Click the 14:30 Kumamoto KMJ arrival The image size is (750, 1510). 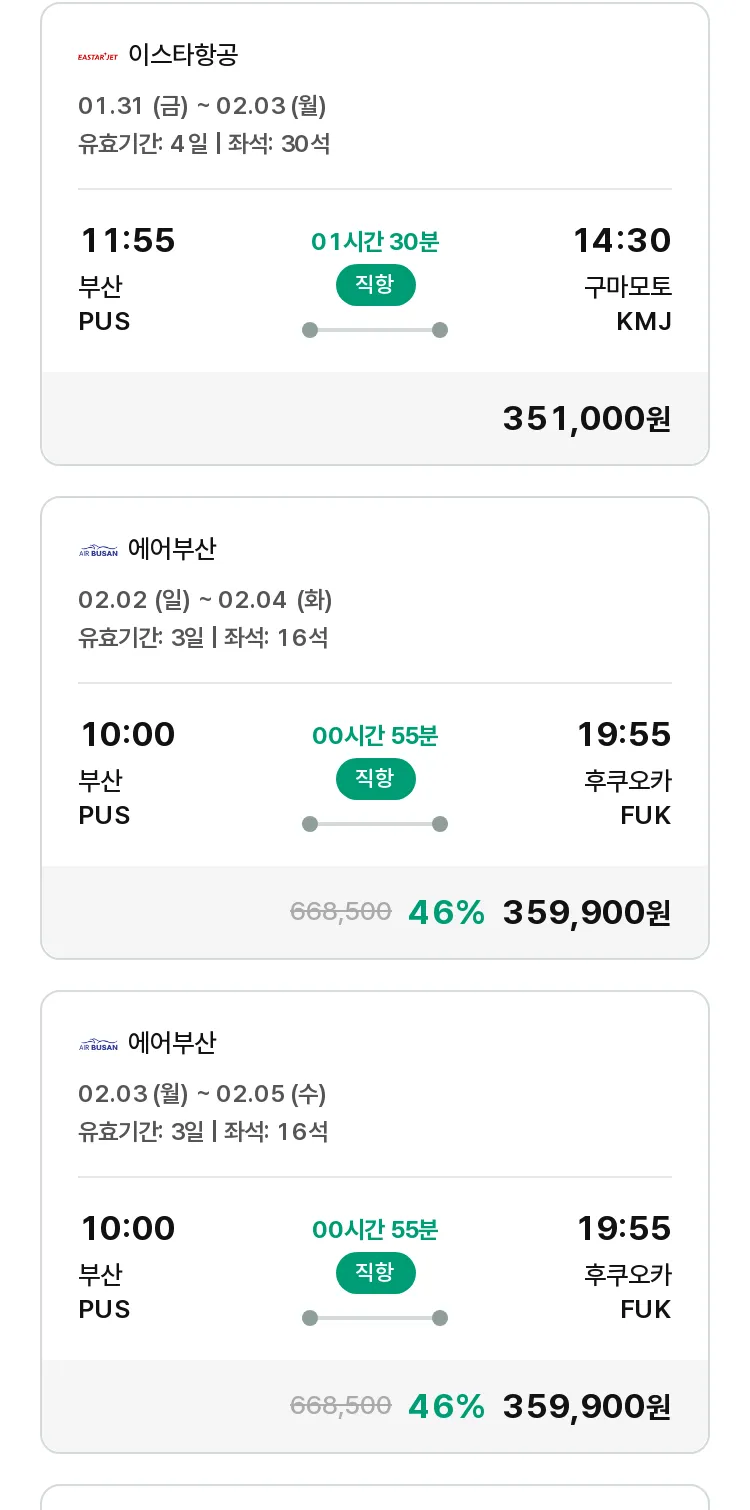[622, 240]
